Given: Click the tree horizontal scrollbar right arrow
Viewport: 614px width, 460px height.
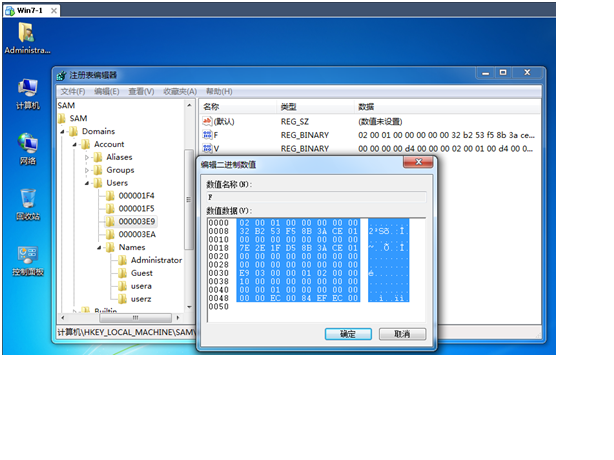Looking at the screenshot, I should point(178,317).
